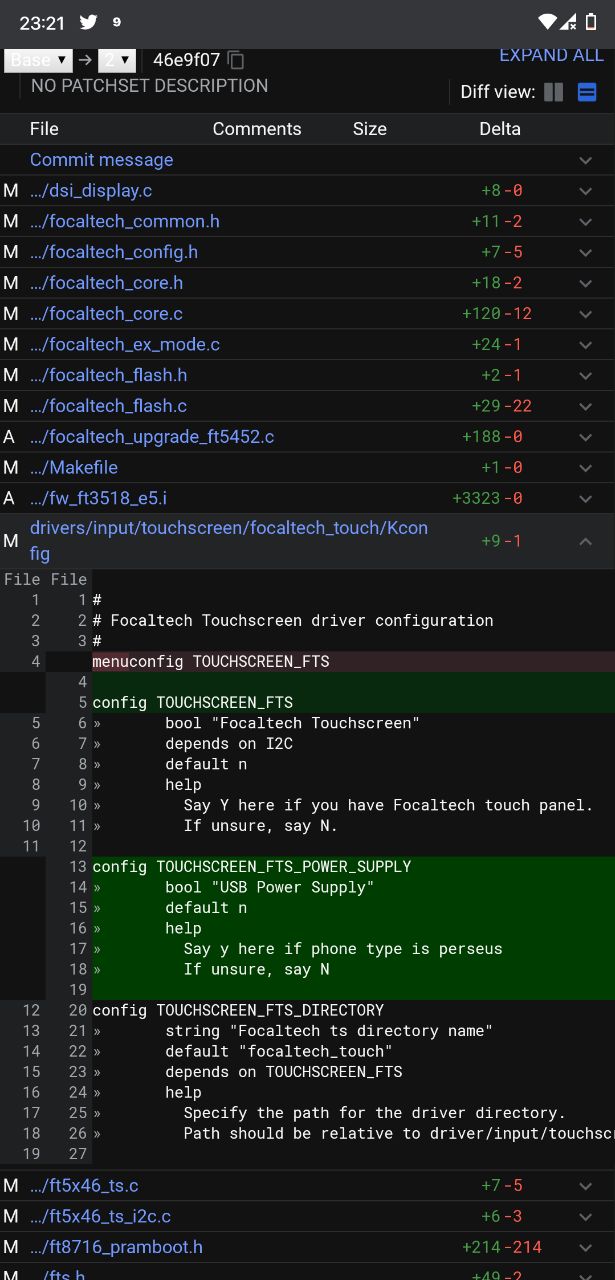Expand the Commit message row
The width and height of the screenshot is (615, 1280).
[x=586, y=160]
